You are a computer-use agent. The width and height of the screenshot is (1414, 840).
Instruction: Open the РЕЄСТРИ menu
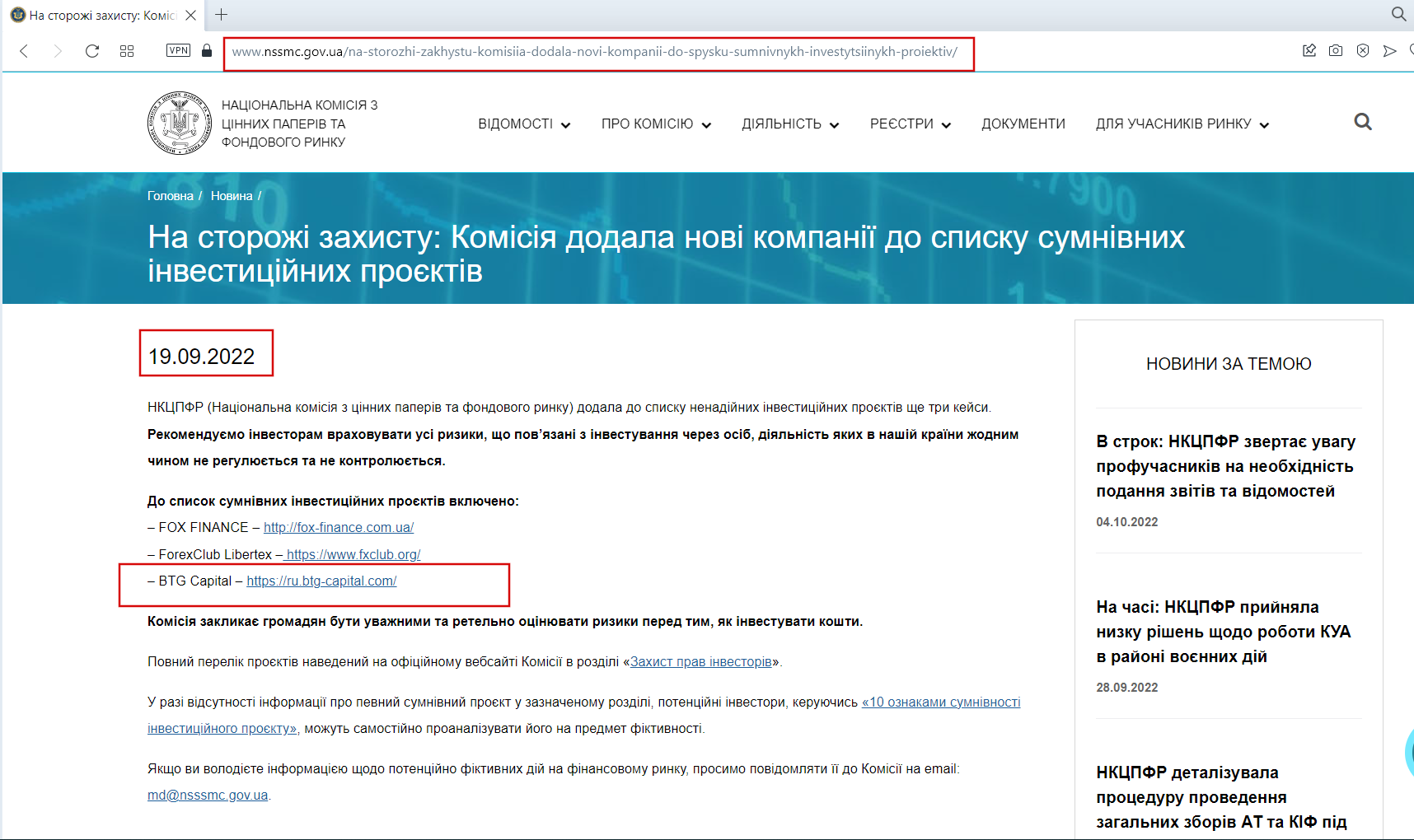coord(910,124)
